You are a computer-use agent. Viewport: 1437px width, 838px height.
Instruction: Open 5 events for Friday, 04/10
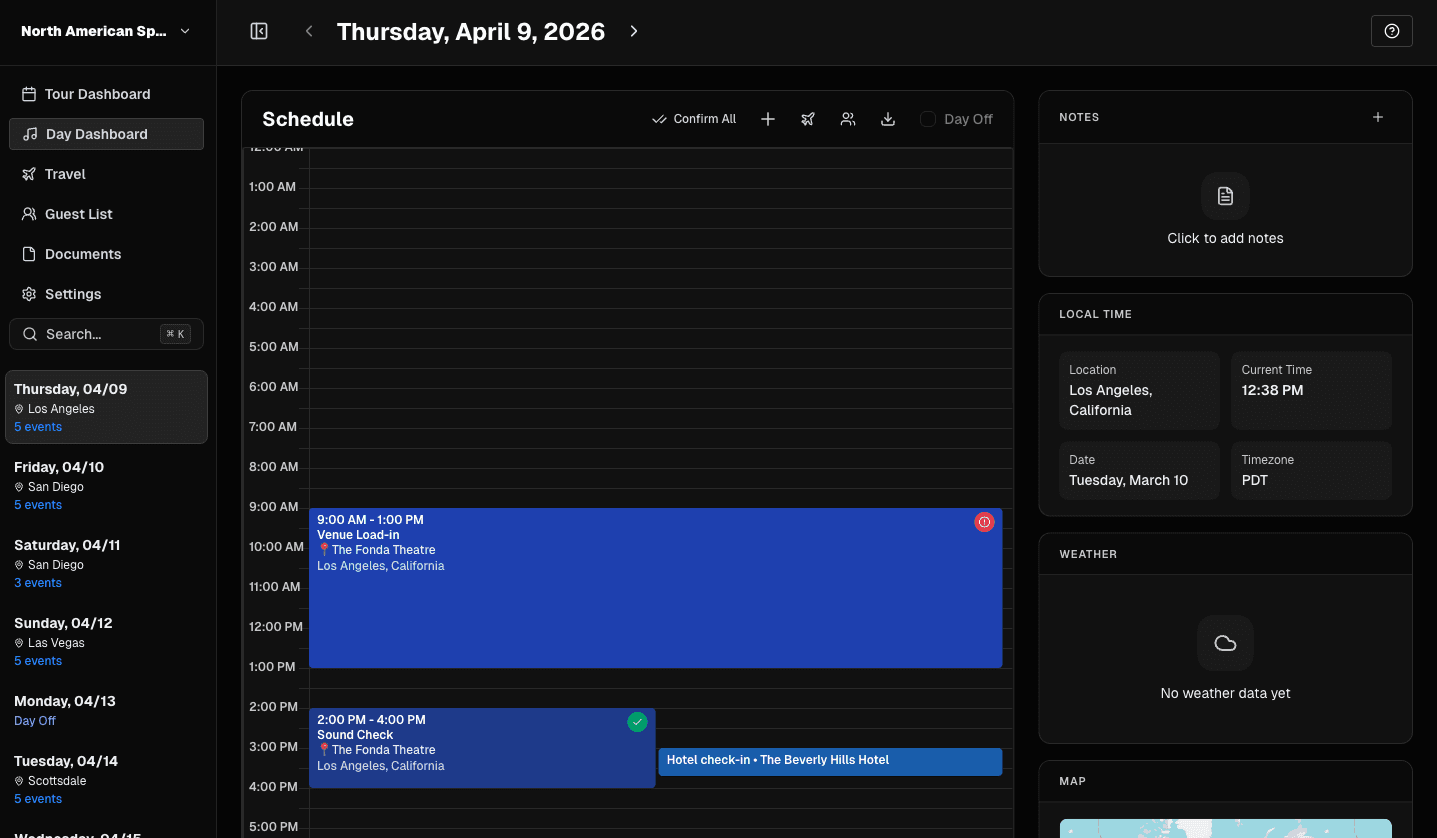(38, 504)
